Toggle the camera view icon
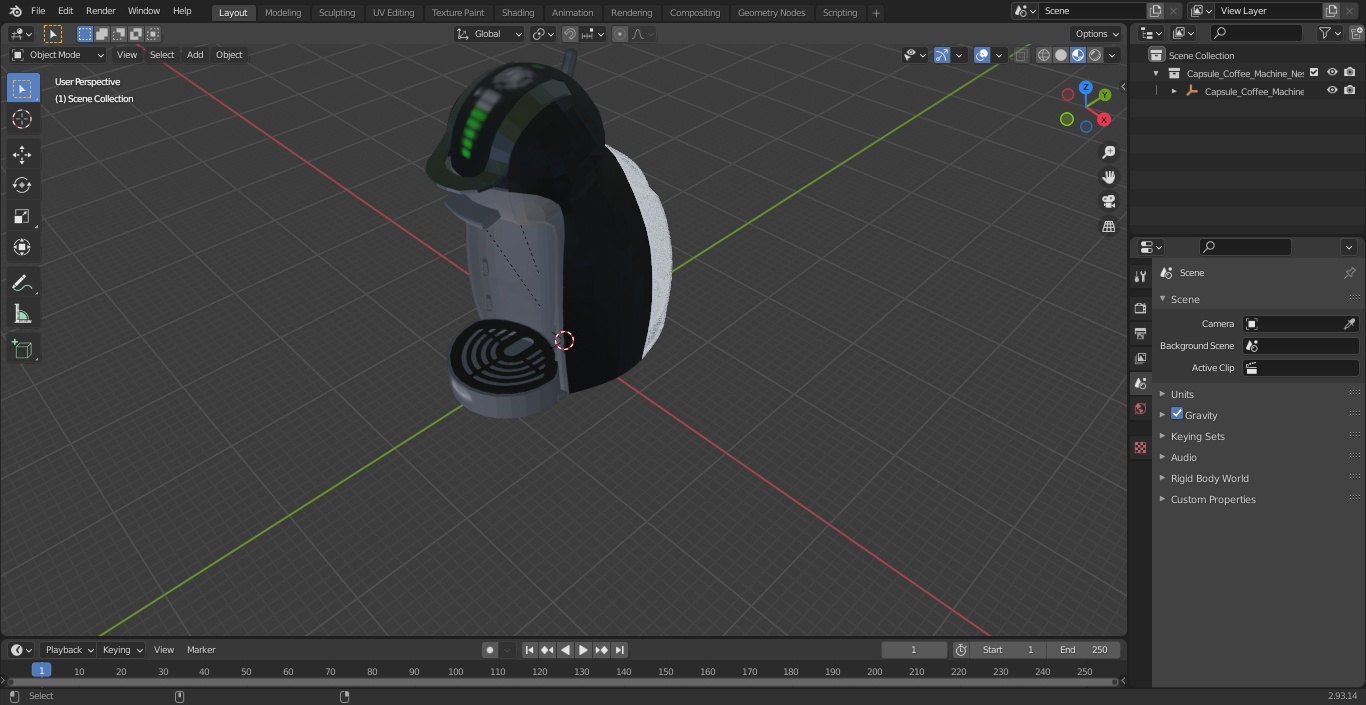This screenshot has height=705, width=1366. [x=1108, y=202]
